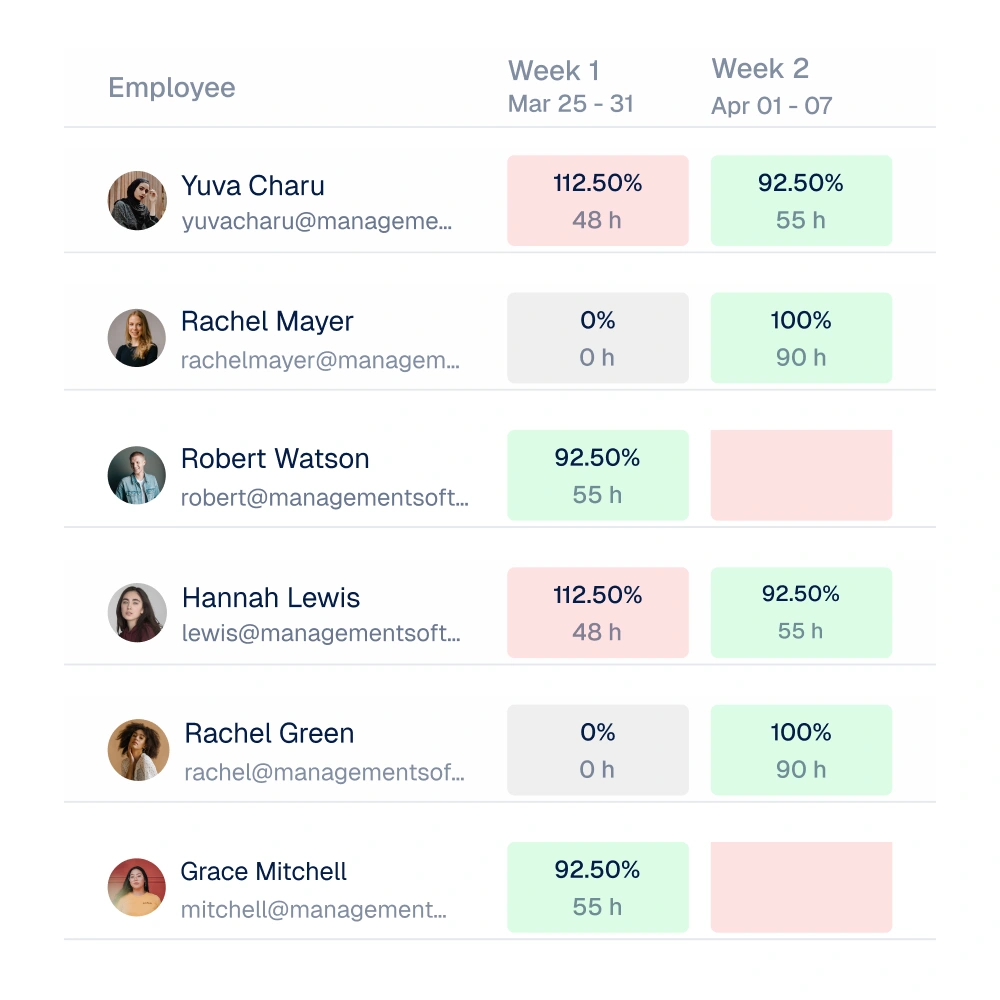Click Grace Mitchell's blank Week 2 cell

(x=801, y=887)
